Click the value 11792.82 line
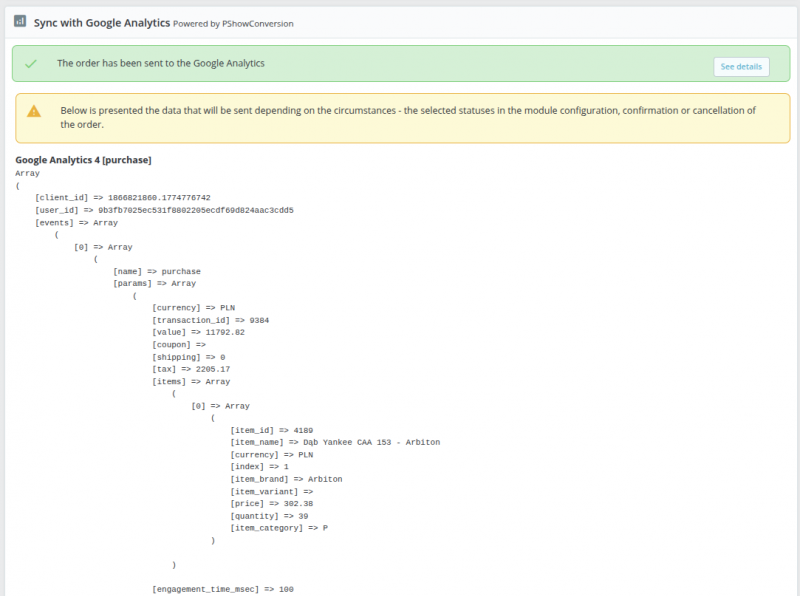 point(198,332)
